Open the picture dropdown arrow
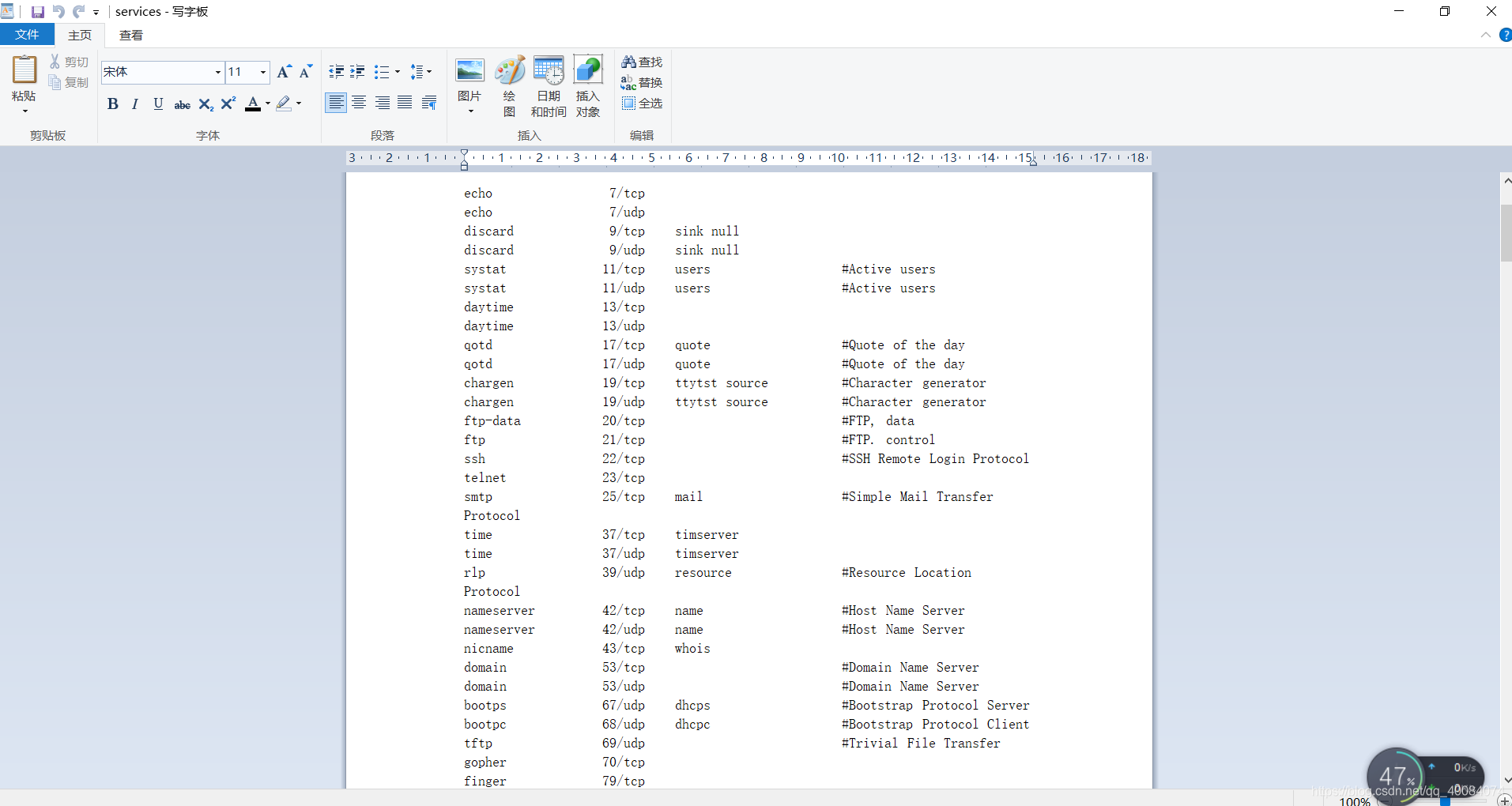Image resolution: width=1512 pixels, height=806 pixels. tap(469, 111)
